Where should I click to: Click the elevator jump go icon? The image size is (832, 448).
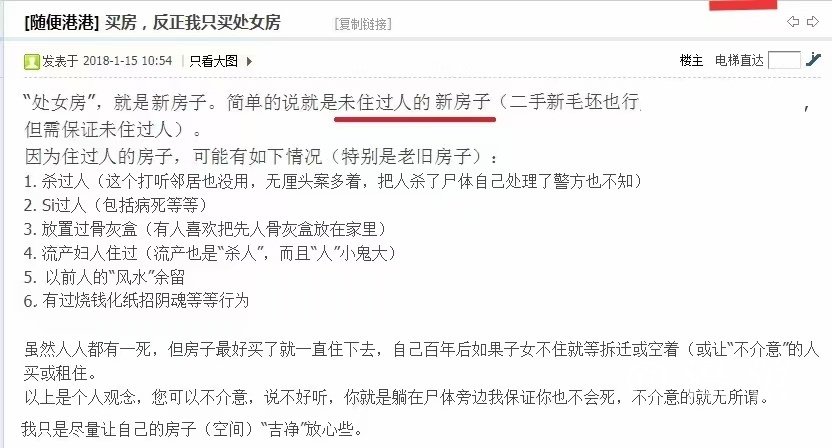813,60
